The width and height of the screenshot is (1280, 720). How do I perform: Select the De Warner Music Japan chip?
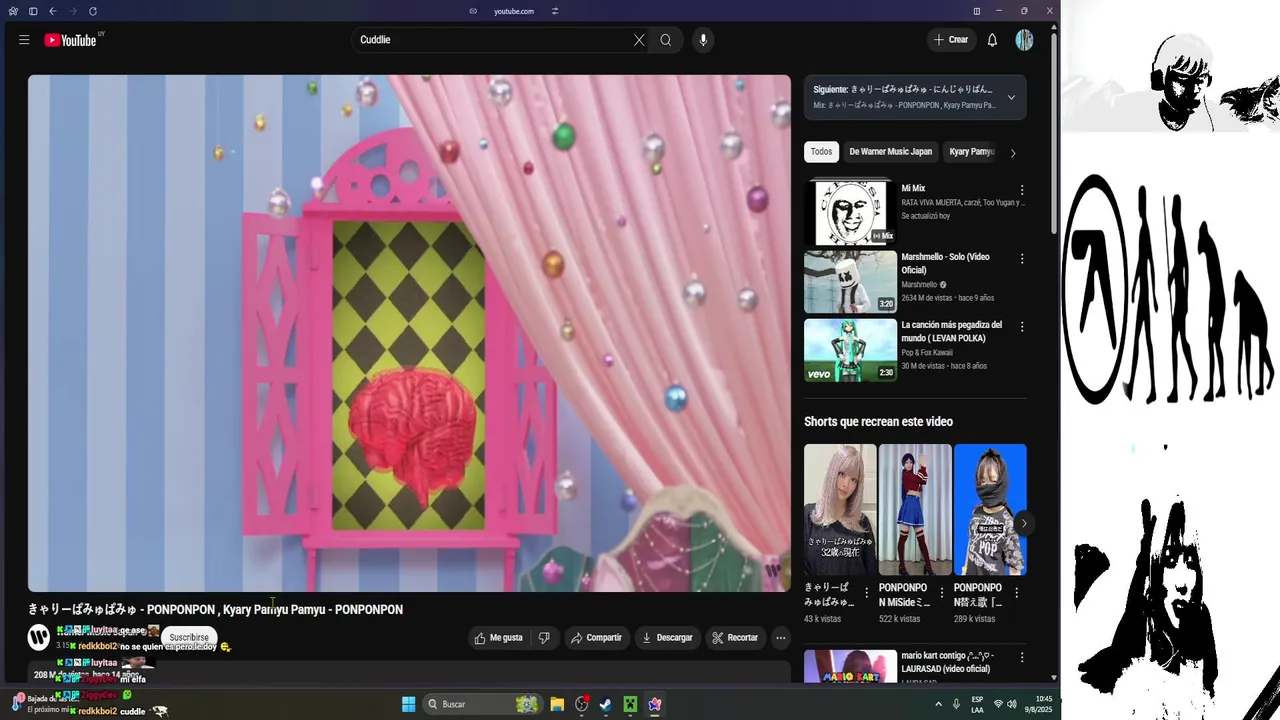click(890, 152)
